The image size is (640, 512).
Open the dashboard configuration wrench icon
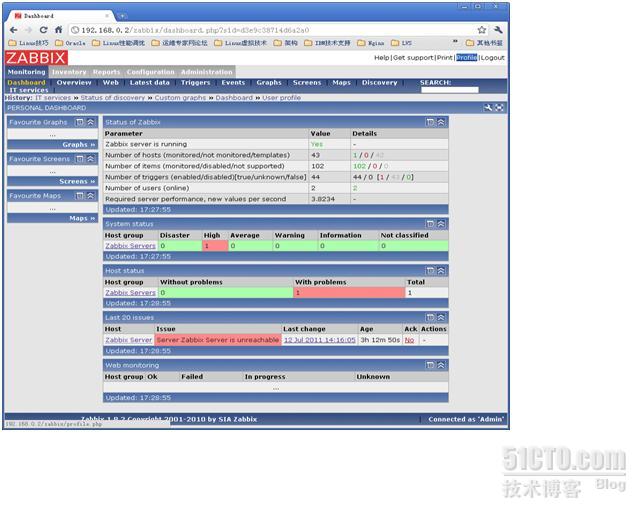point(488,108)
